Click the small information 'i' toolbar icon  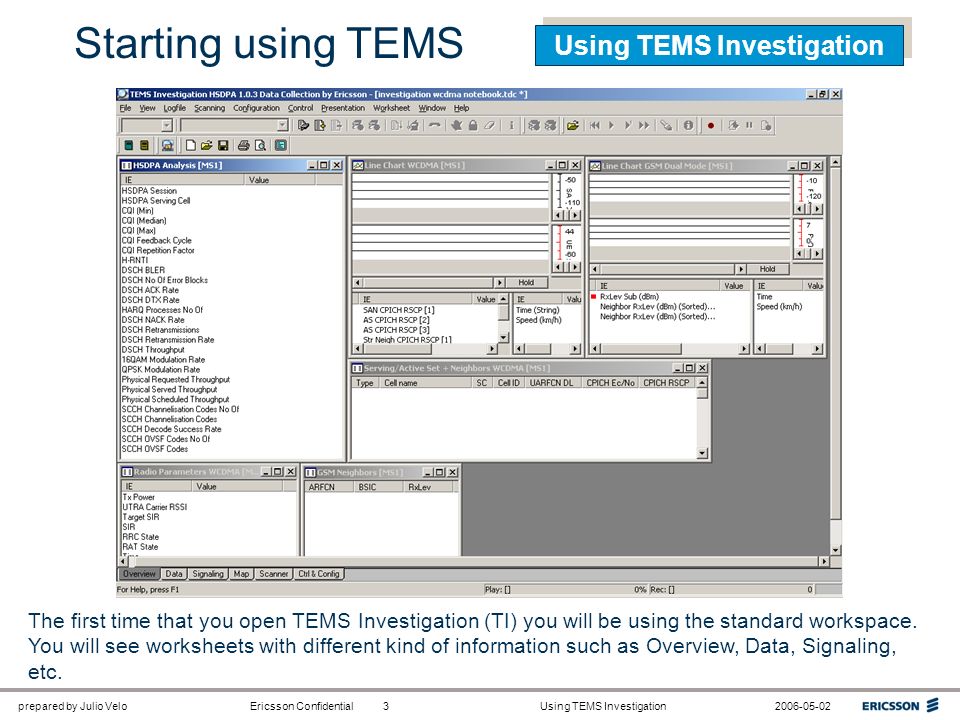point(511,126)
